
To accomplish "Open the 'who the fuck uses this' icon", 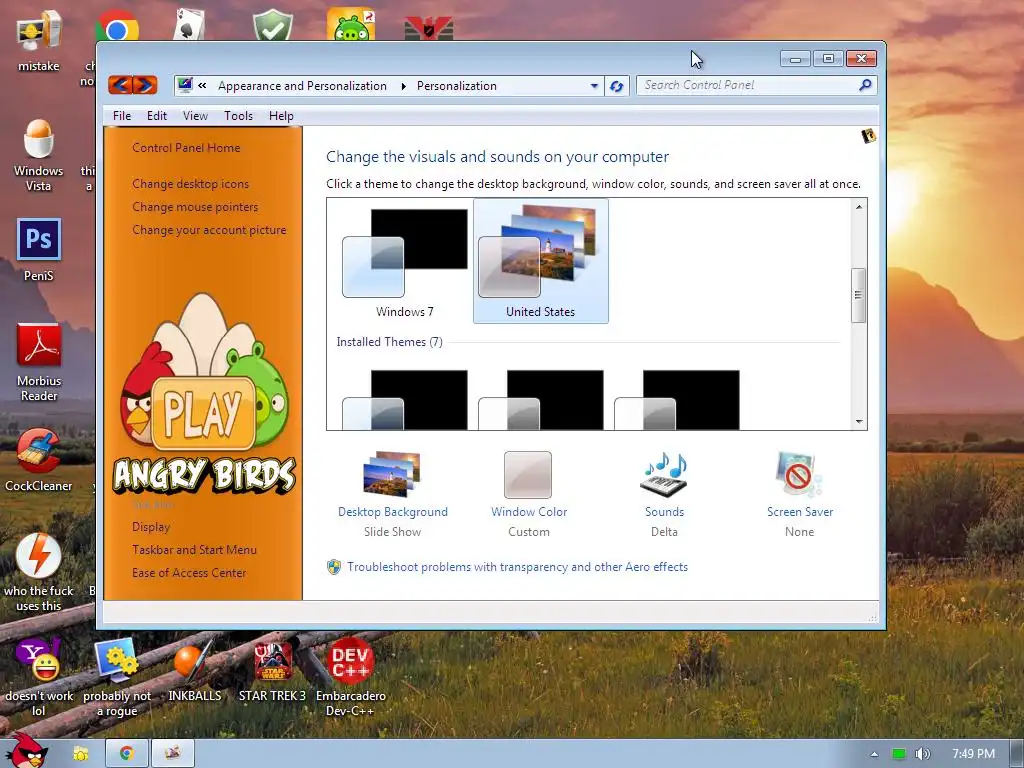I will [x=39, y=572].
